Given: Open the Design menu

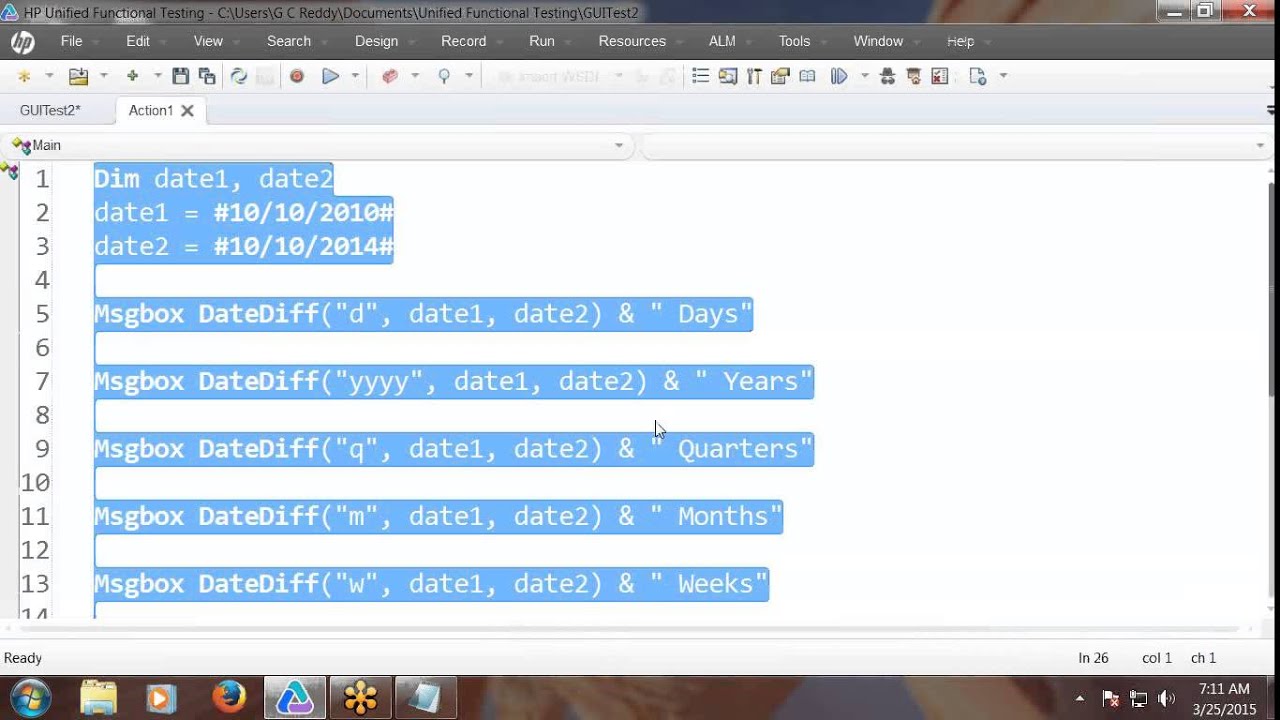Looking at the screenshot, I should (x=376, y=41).
